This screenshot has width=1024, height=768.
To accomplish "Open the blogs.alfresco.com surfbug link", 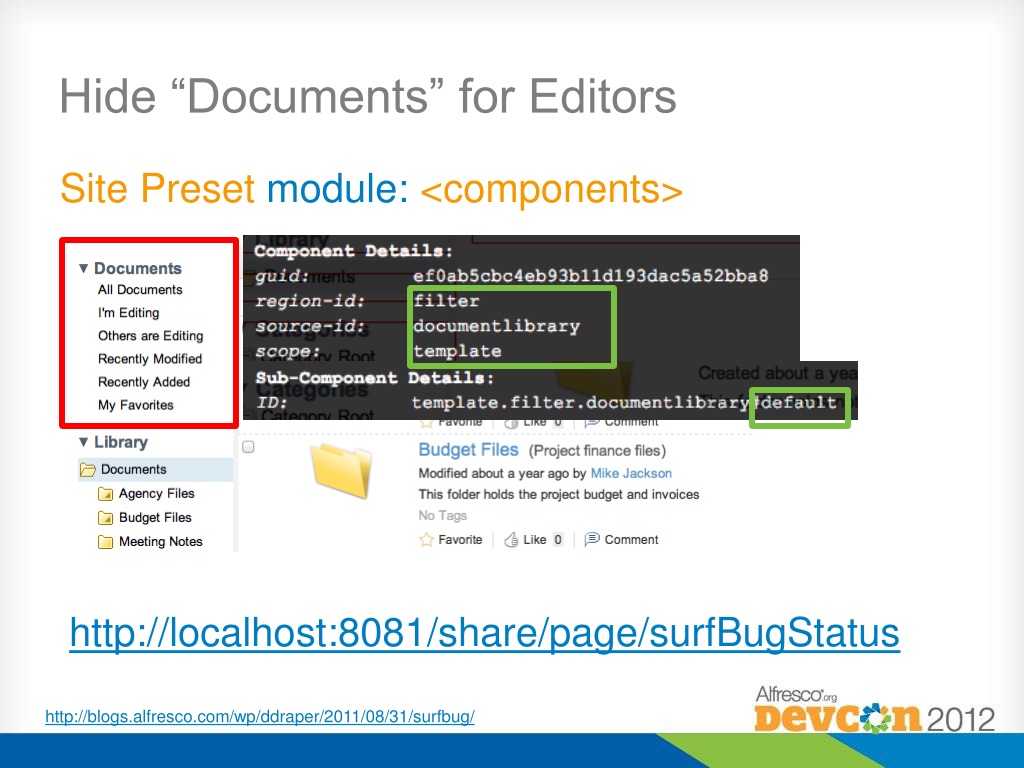I will coord(260,716).
